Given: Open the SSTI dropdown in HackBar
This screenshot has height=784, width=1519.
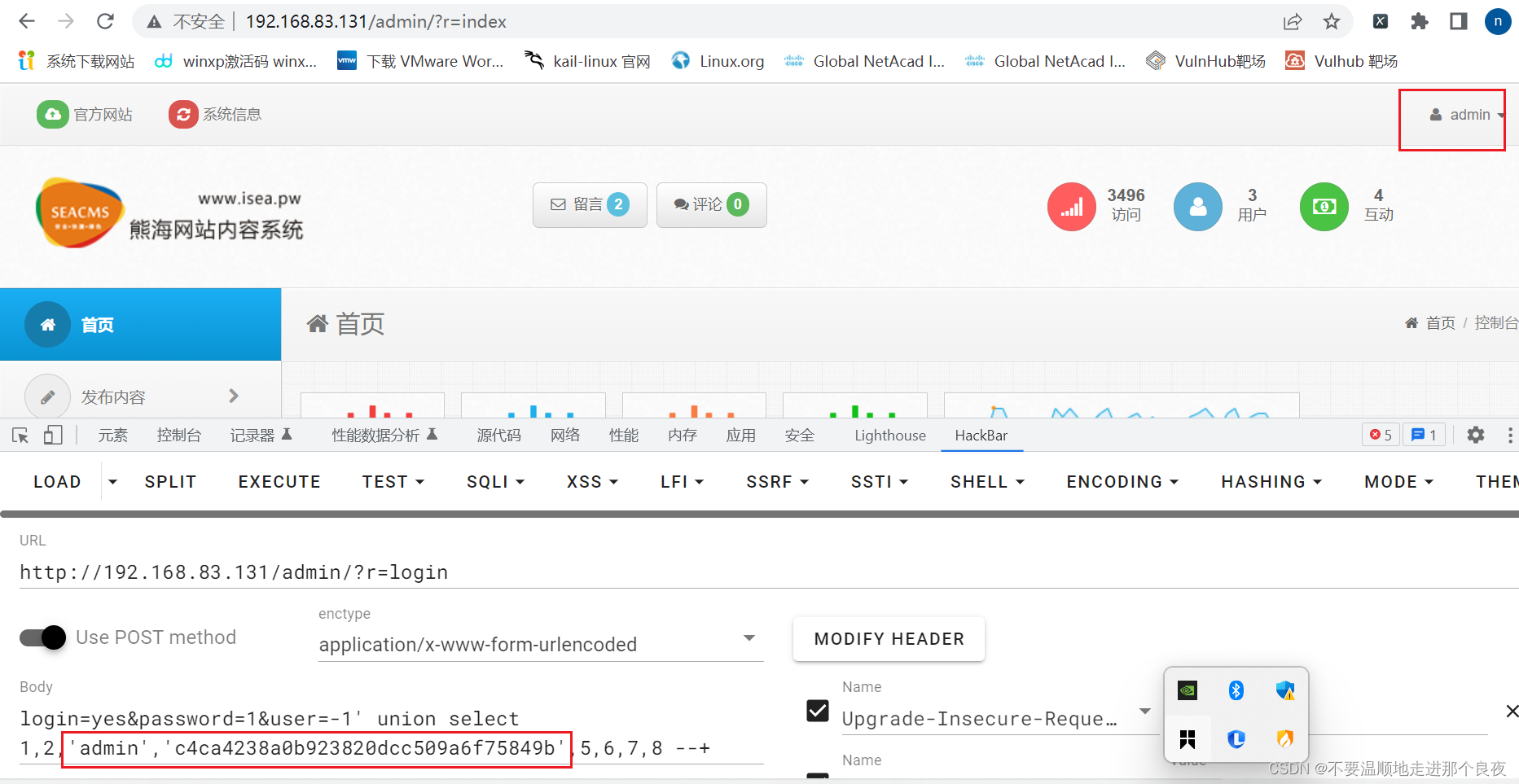Looking at the screenshot, I should (x=879, y=482).
